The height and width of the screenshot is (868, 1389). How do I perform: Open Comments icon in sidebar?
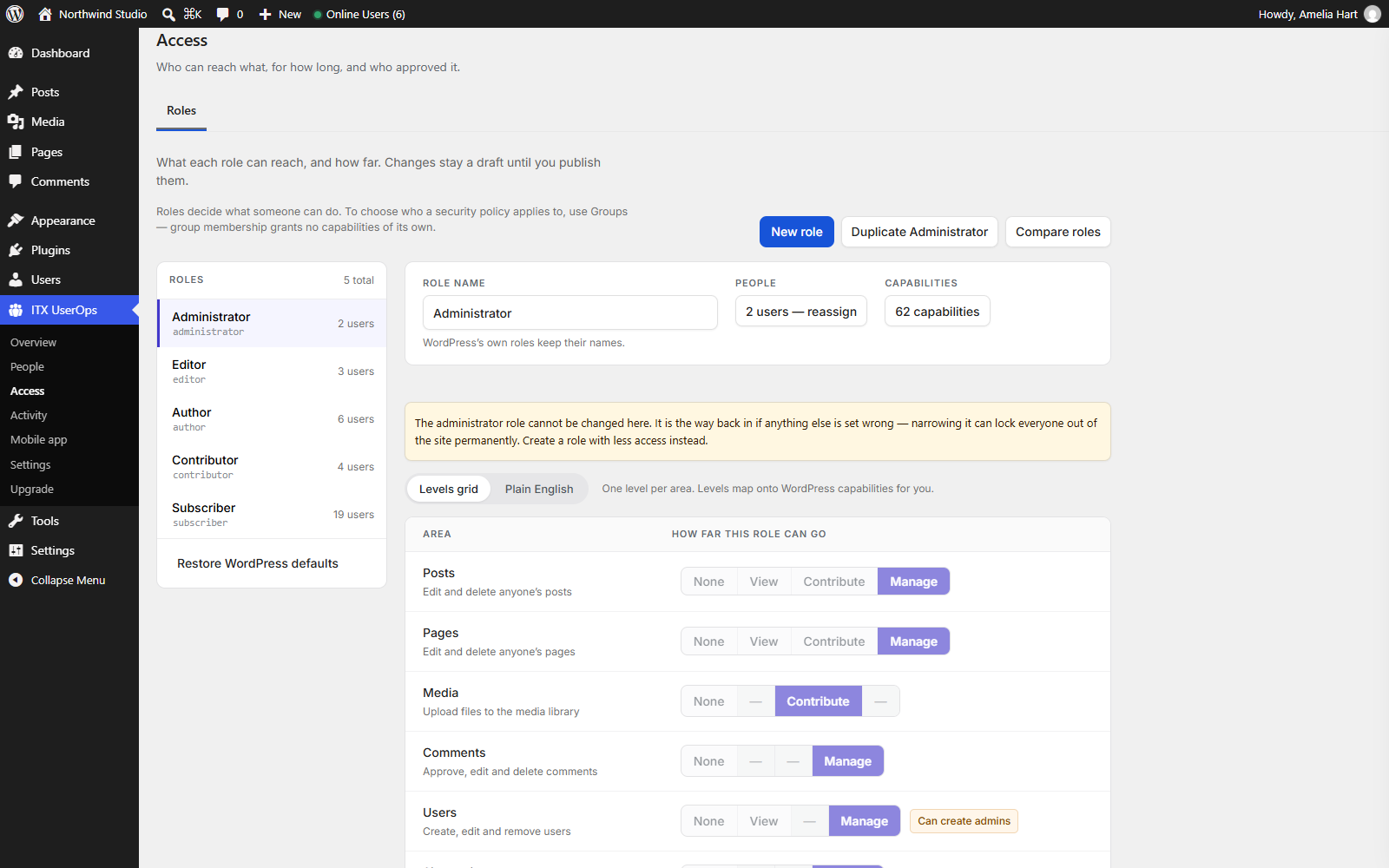click(16, 181)
